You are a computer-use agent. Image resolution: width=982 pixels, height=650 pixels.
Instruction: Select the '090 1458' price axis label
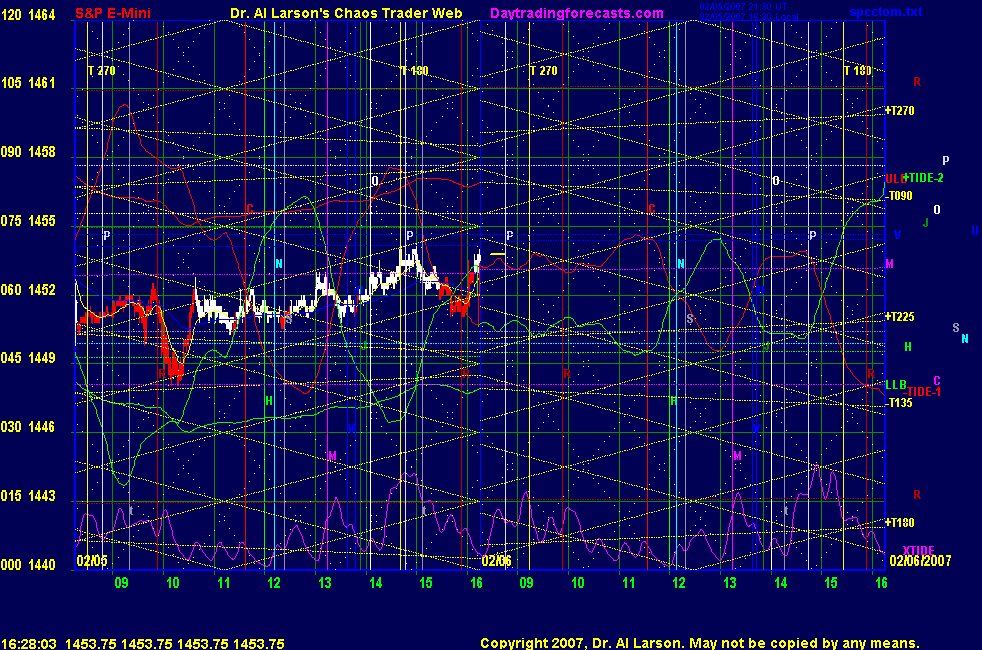click(28, 152)
